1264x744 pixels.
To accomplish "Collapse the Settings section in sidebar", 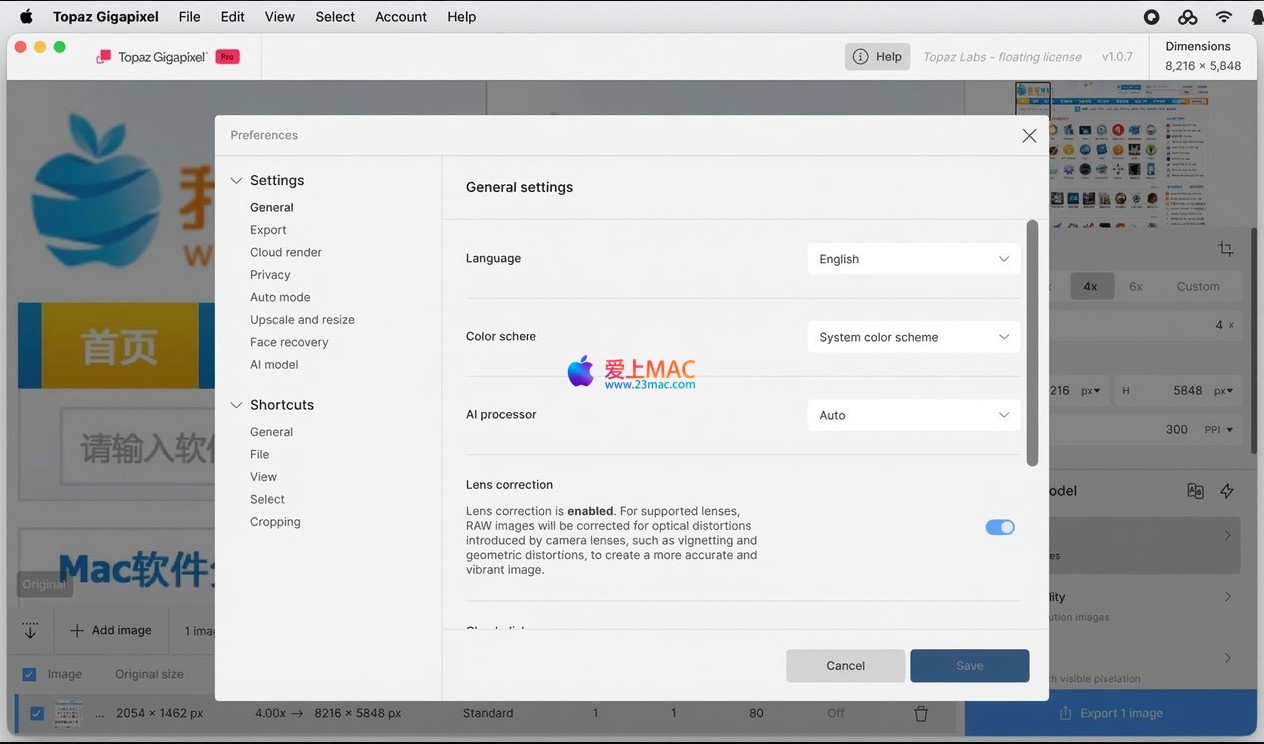I will 237,181.
